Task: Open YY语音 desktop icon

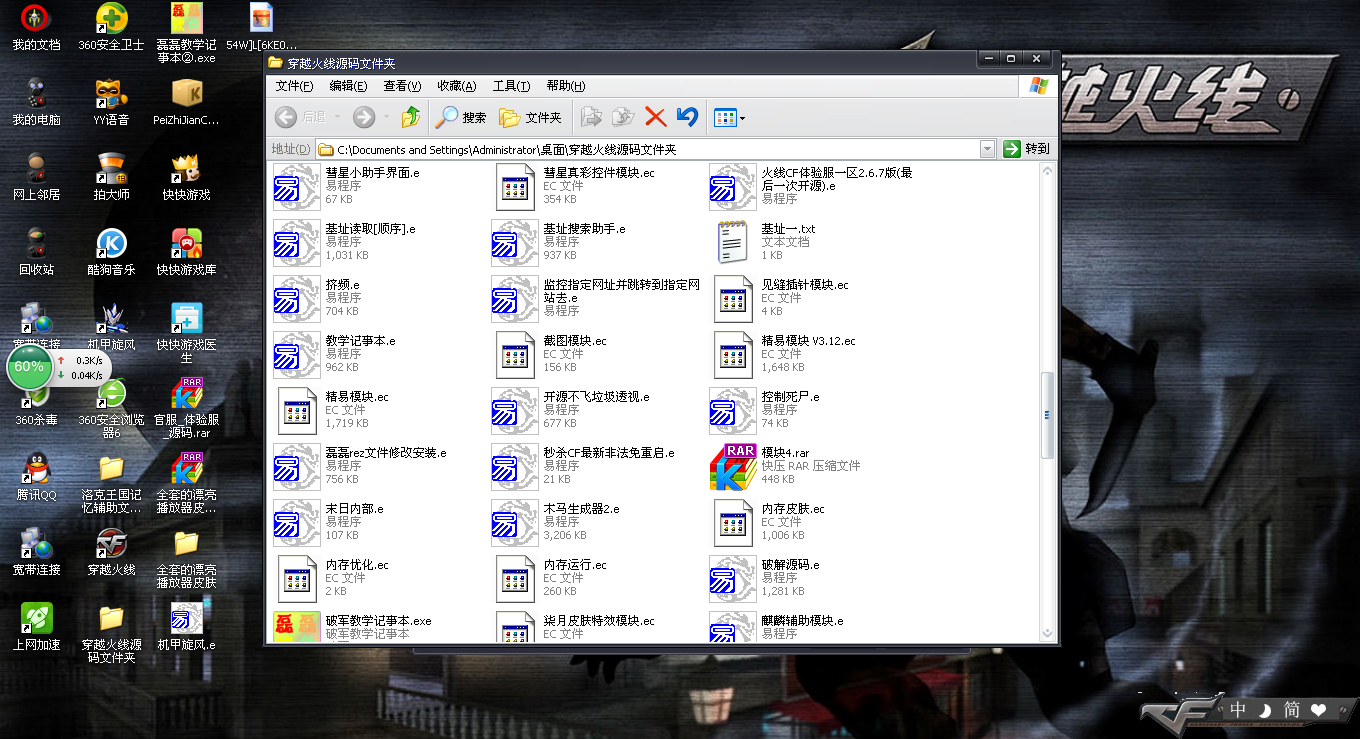Action: (x=111, y=102)
